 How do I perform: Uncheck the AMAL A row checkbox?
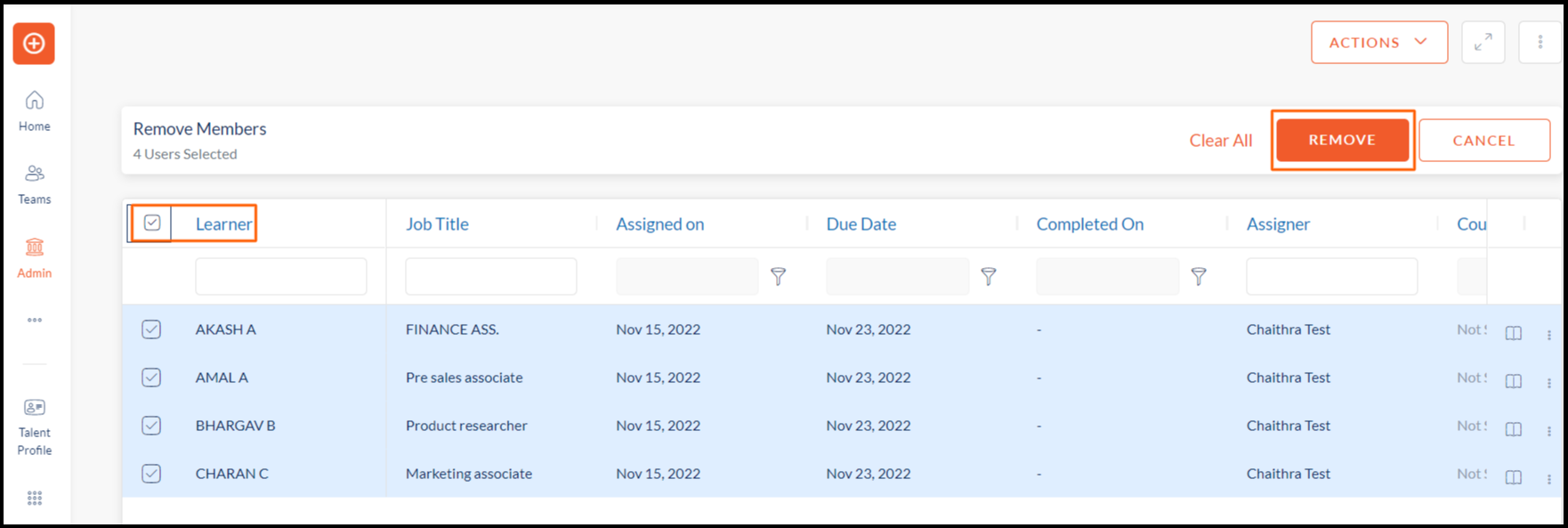point(151,378)
